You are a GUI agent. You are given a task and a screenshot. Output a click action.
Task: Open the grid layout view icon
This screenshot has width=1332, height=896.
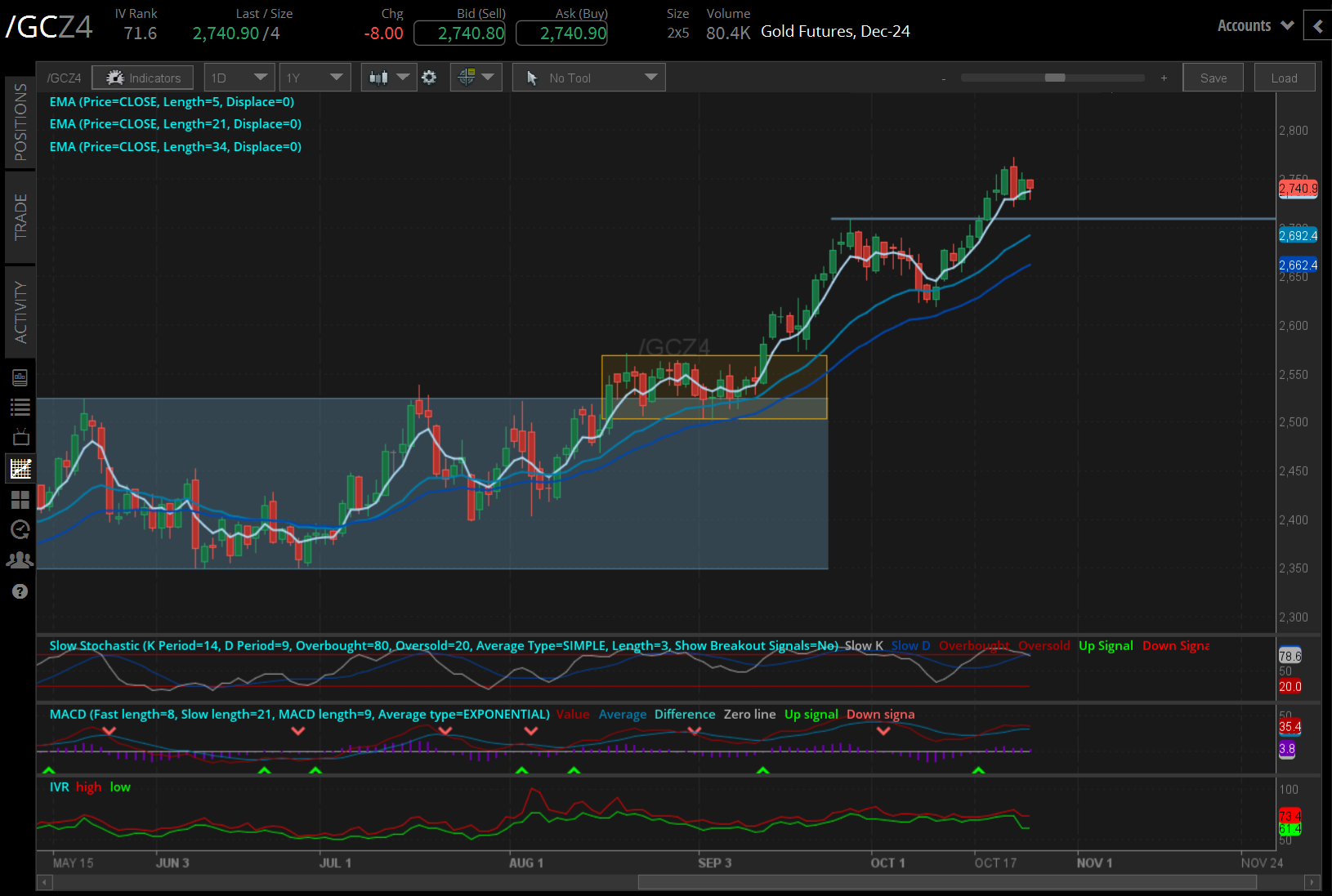[x=20, y=499]
